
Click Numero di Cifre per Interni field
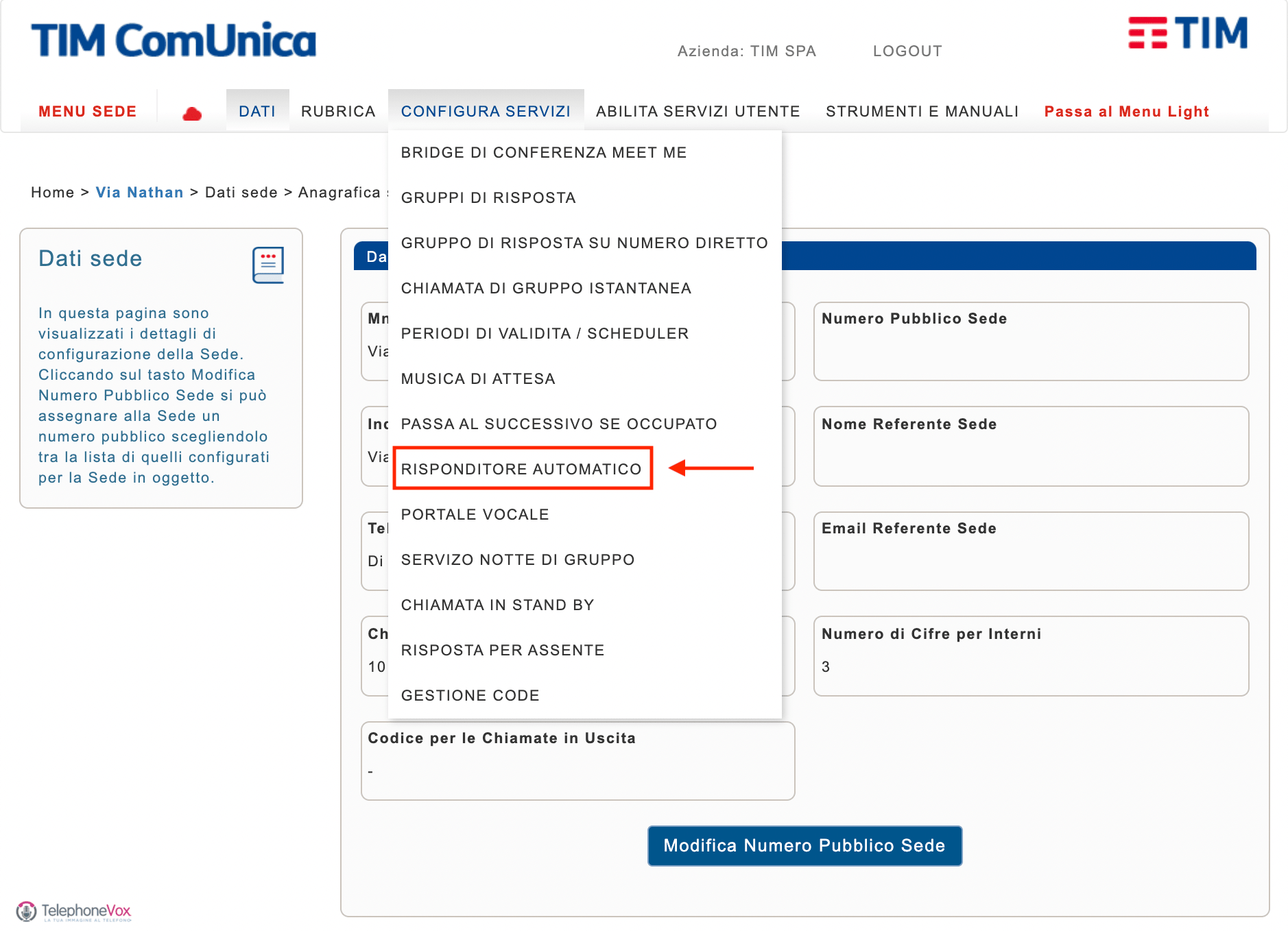(1031, 656)
